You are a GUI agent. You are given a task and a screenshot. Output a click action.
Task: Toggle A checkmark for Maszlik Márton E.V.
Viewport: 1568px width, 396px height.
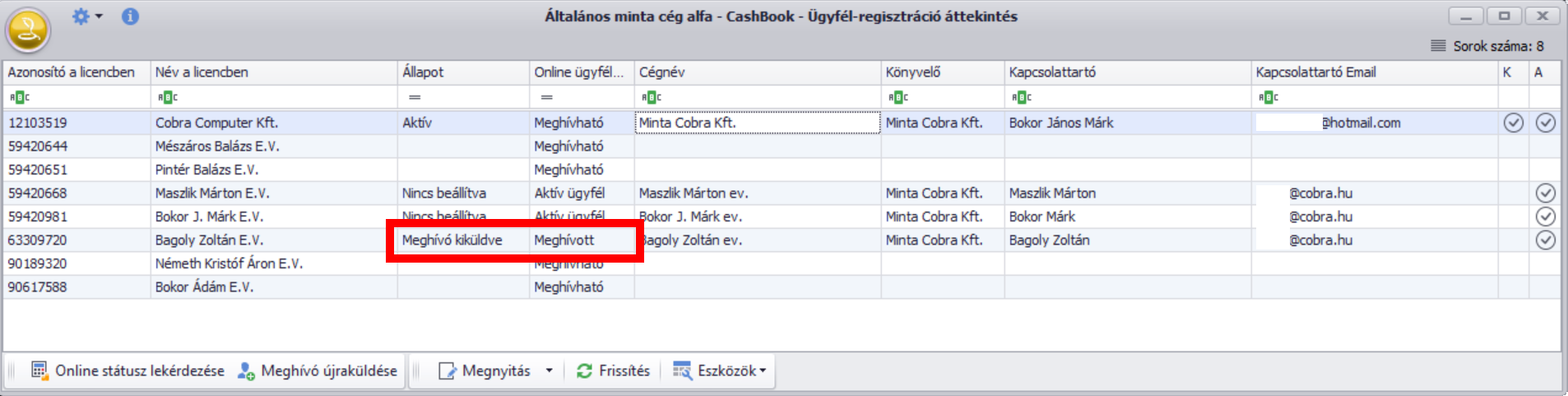pyautogui.click(x=1546, y=193)
